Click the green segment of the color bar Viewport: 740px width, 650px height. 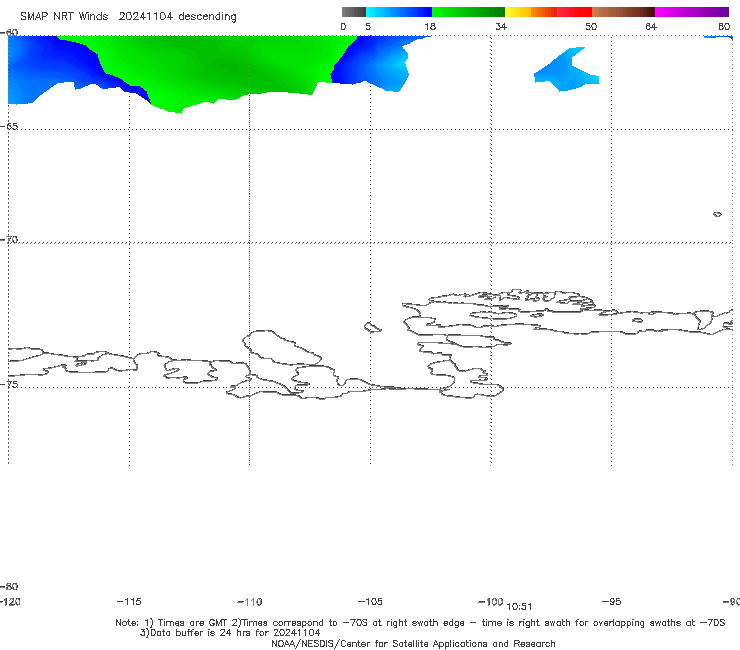pos(468,12)
